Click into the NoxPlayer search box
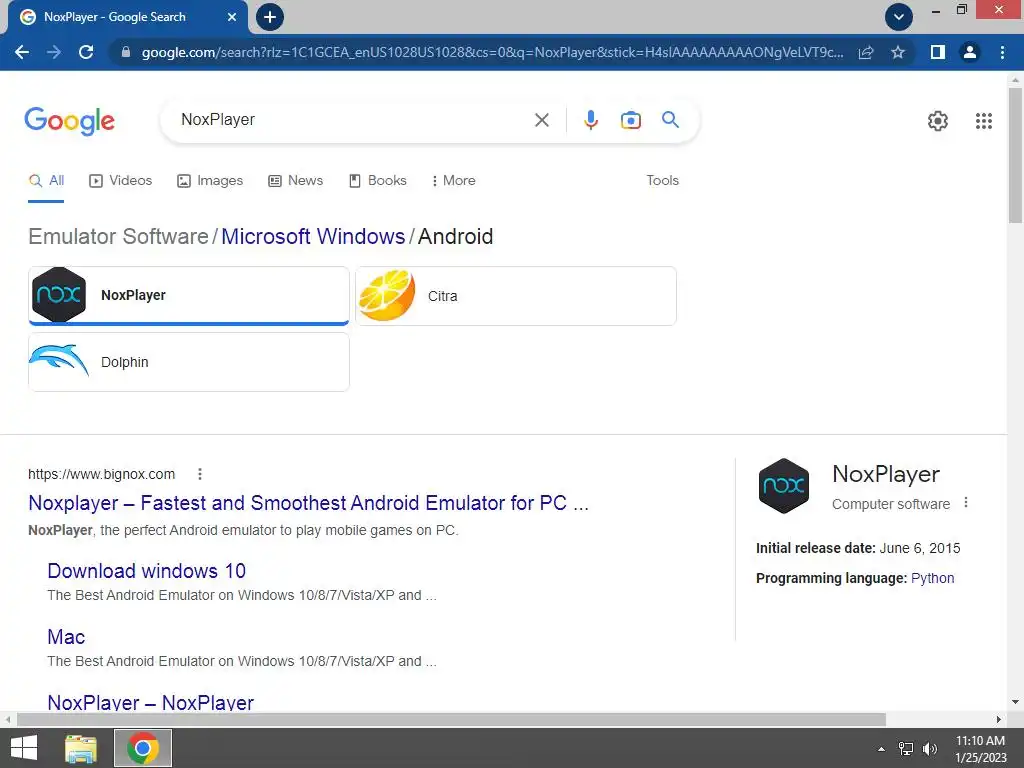1024x768 pixels. 353,120
